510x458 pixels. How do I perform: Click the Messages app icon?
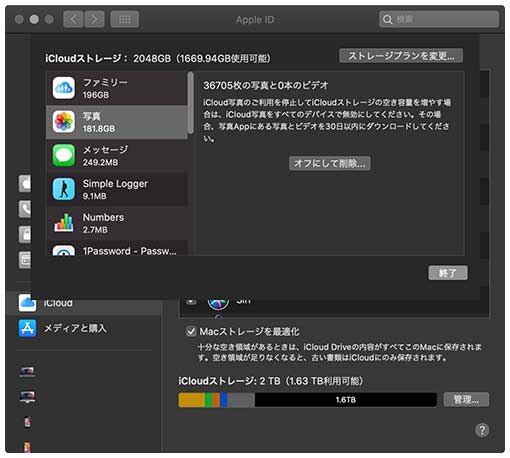point(64,155)
